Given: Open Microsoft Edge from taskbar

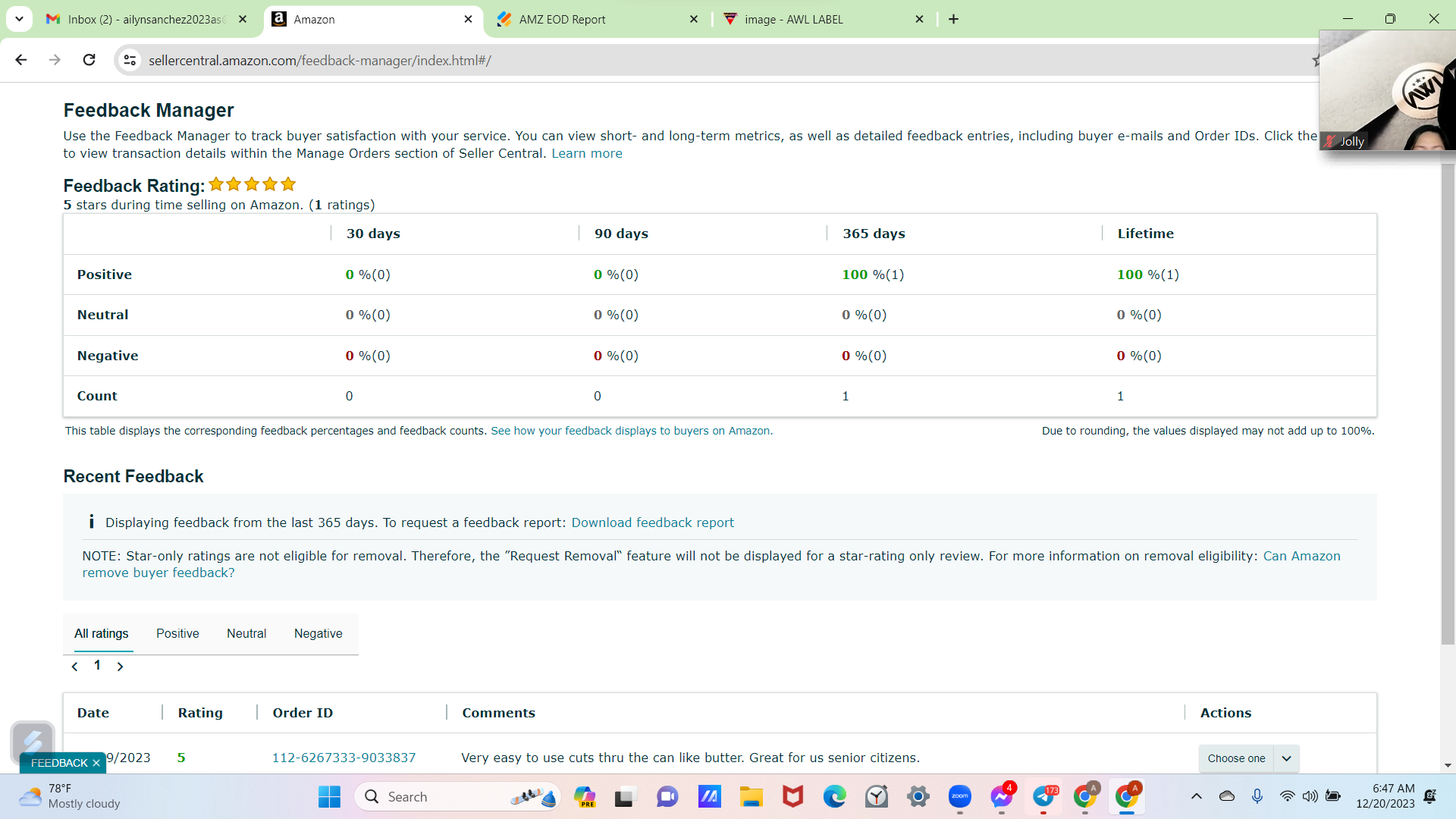Looking at the screenshot, I should pyautogui.click(x=834, y=797).
